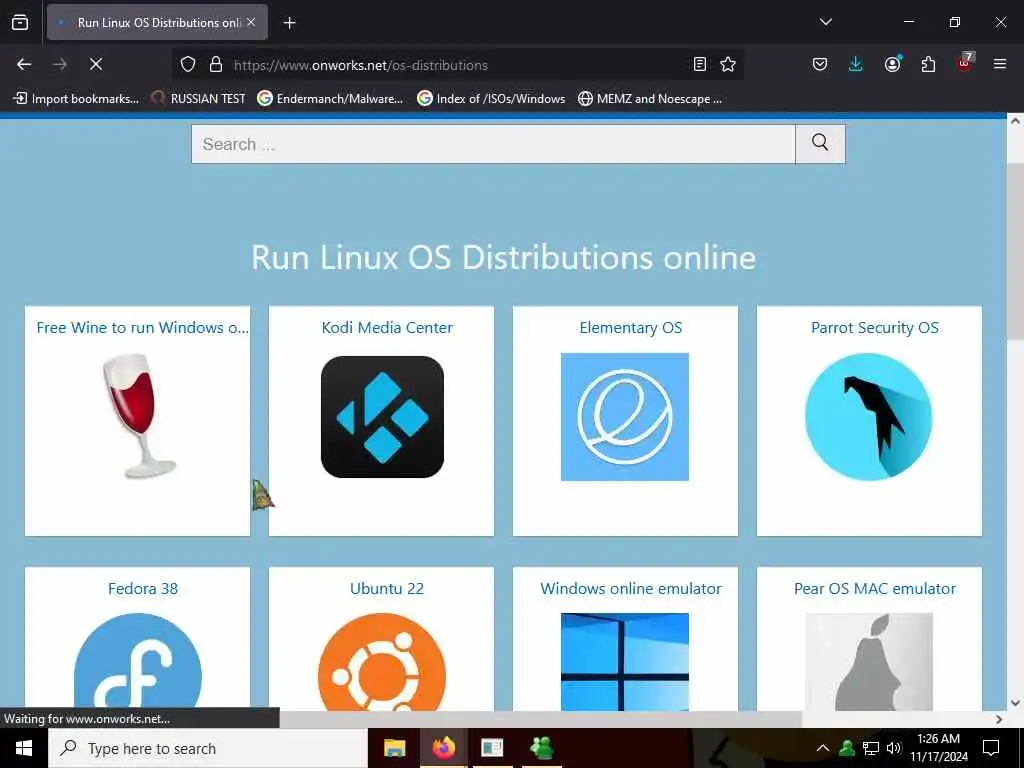Click the scrollbar up arrow
This screenshot has height=768, width=1024.
pyautogui.click(x=1015, y=121)
